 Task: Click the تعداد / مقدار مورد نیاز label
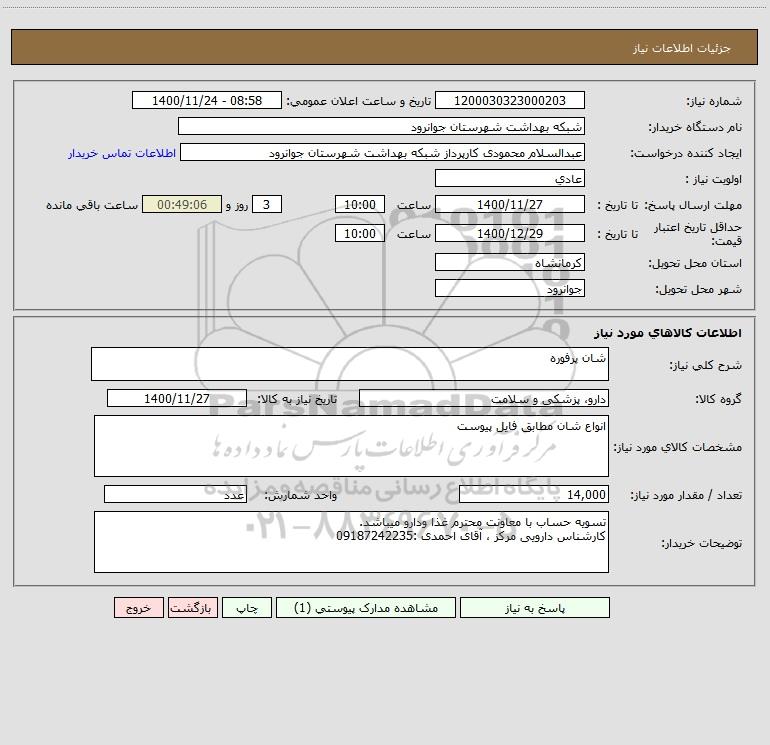click(686, 496)
